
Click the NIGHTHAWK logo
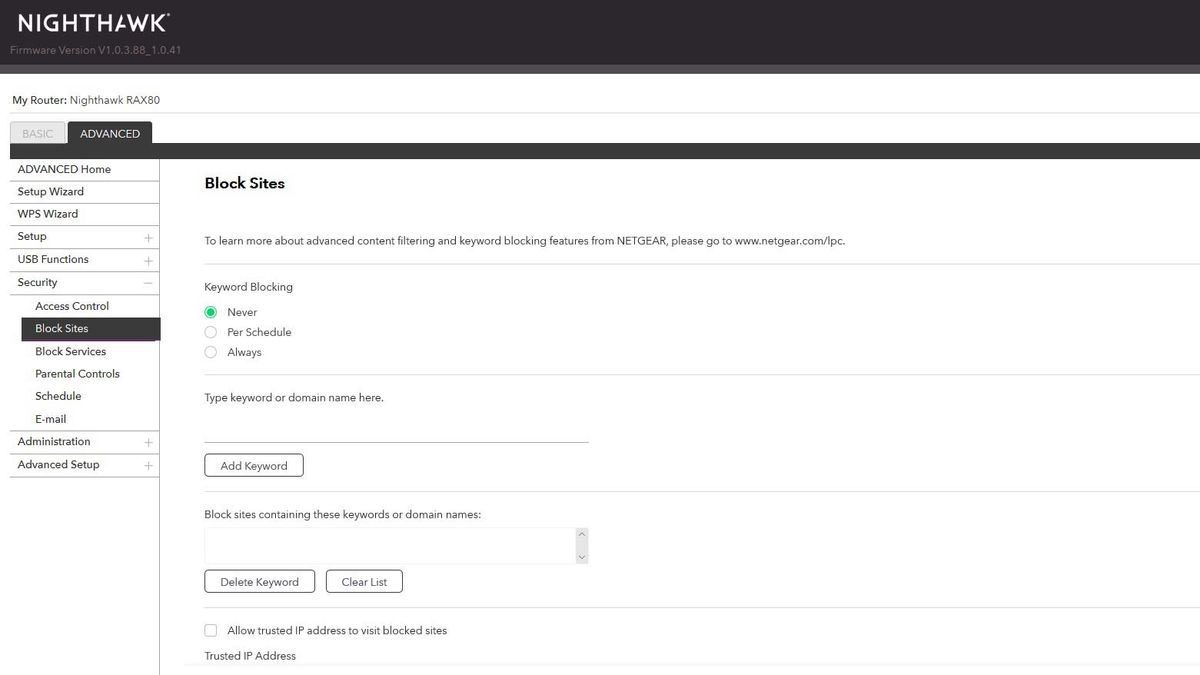(x=94, y=23)
